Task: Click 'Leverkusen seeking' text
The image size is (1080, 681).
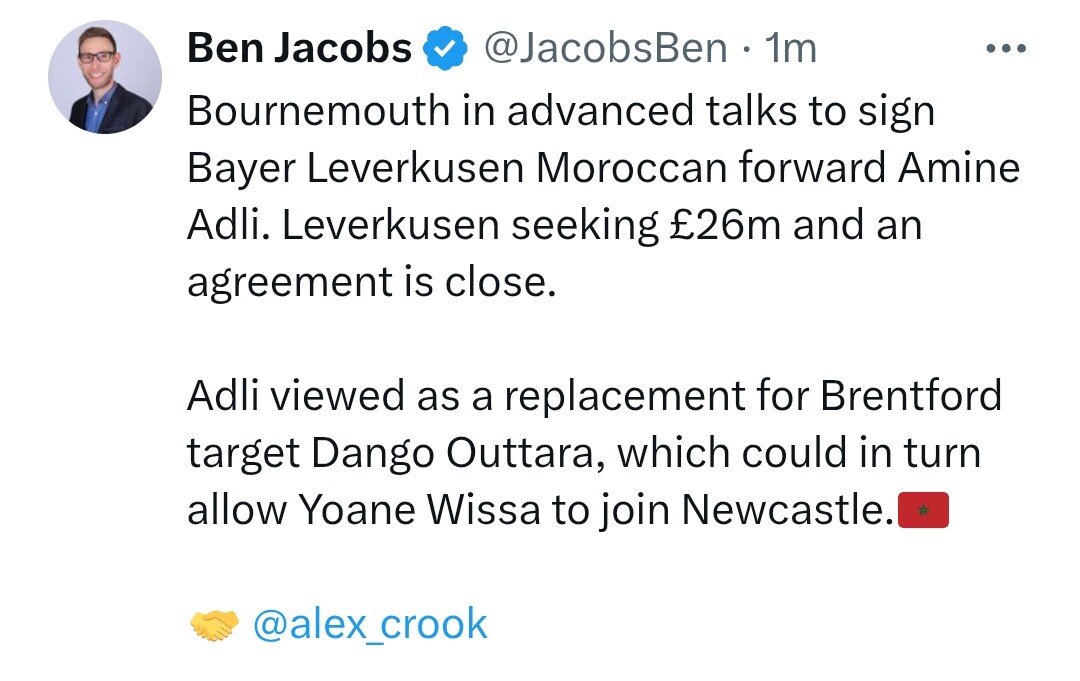Action: [x=470, y=225]
